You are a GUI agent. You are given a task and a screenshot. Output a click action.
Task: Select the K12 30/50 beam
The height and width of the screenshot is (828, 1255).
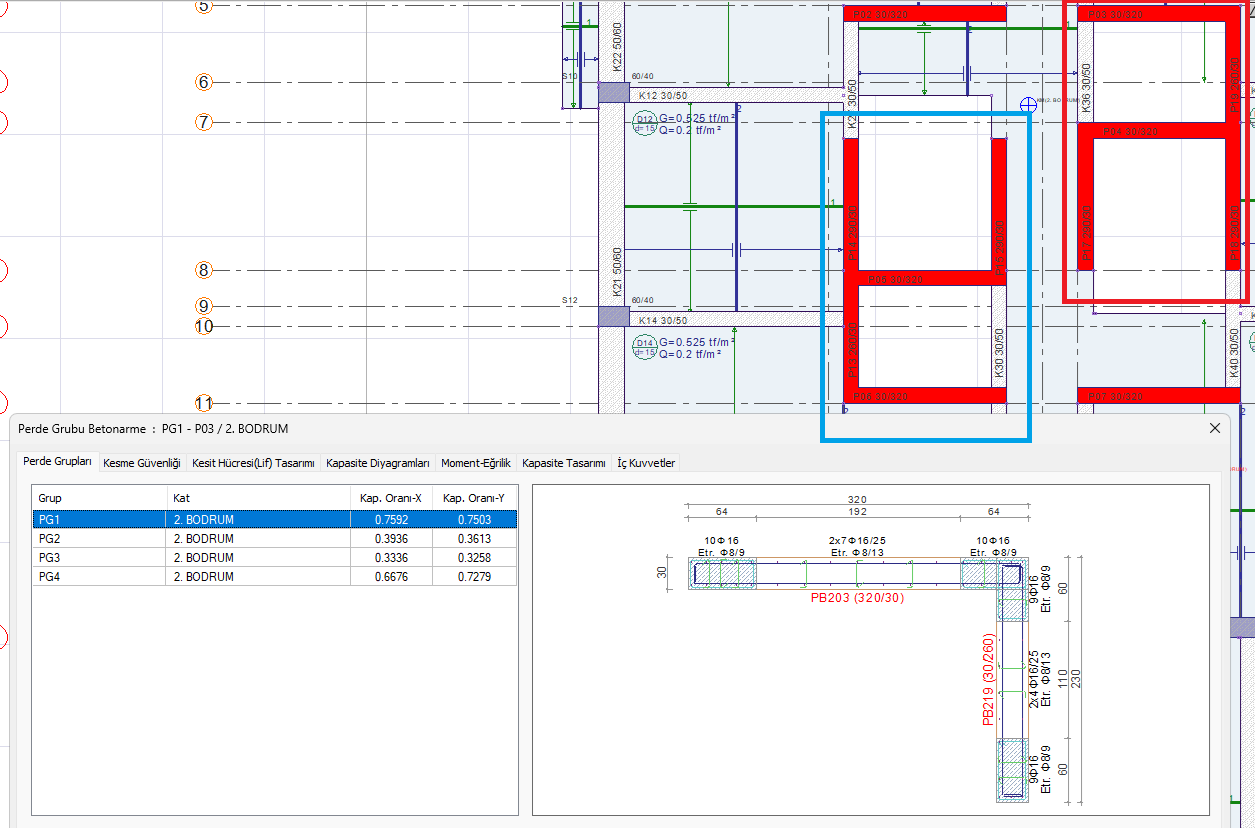(x=663, y=95)
